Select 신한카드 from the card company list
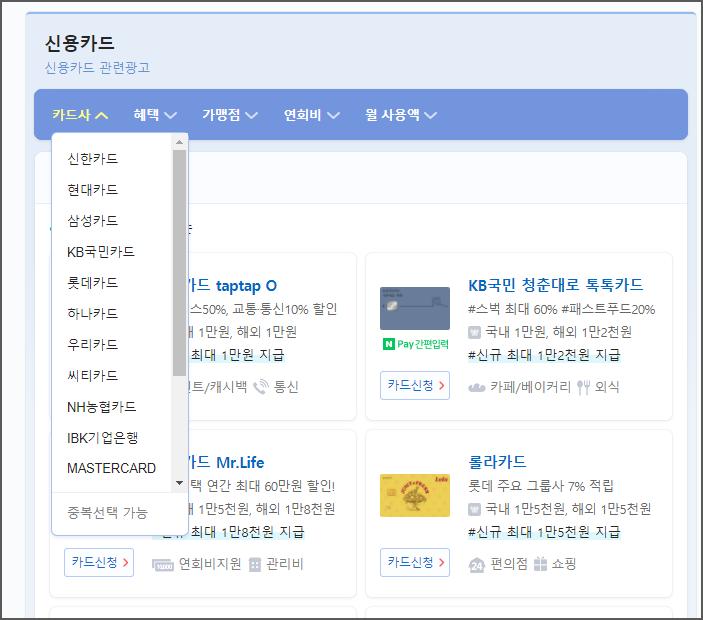Viewport: 703px width, 620px height. click(x=92, y=159)
